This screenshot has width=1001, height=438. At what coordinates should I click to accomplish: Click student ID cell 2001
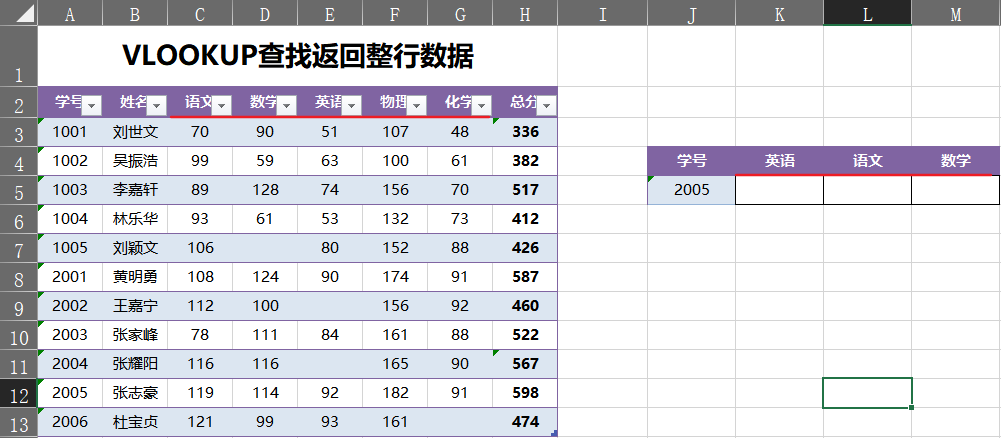(70, 276)
